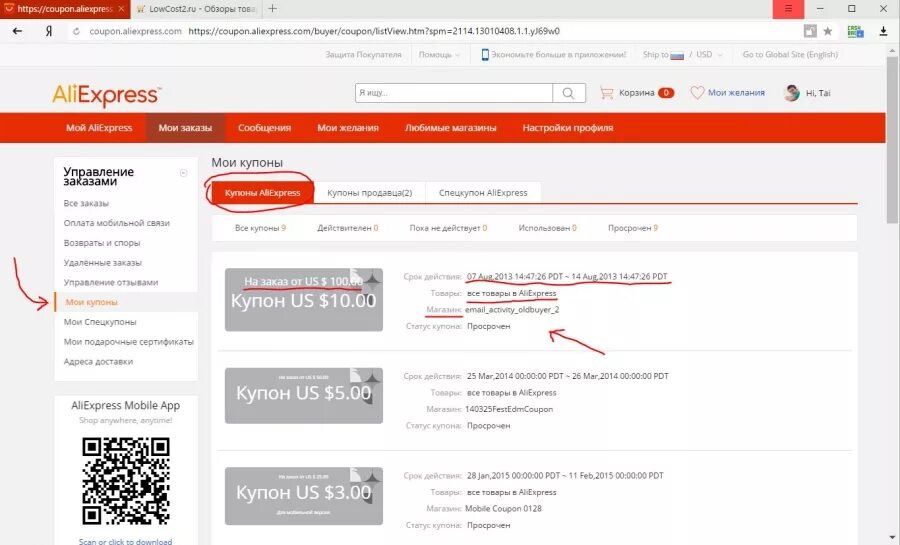Open Yandex home via the Я icon
The image size is (900, 545).
click(x=49, y=31)
